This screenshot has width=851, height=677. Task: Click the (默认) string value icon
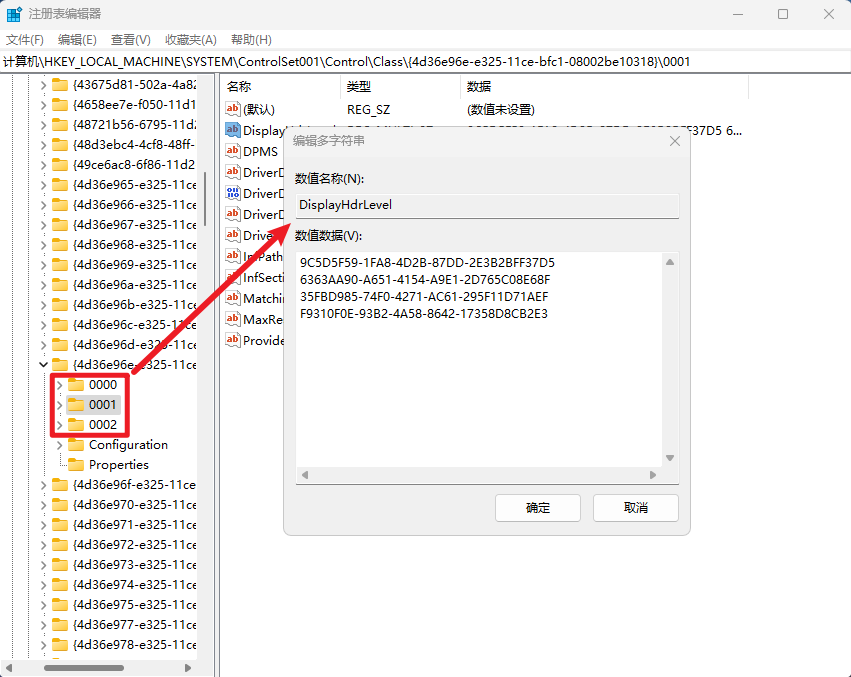(x=233, y=109)
